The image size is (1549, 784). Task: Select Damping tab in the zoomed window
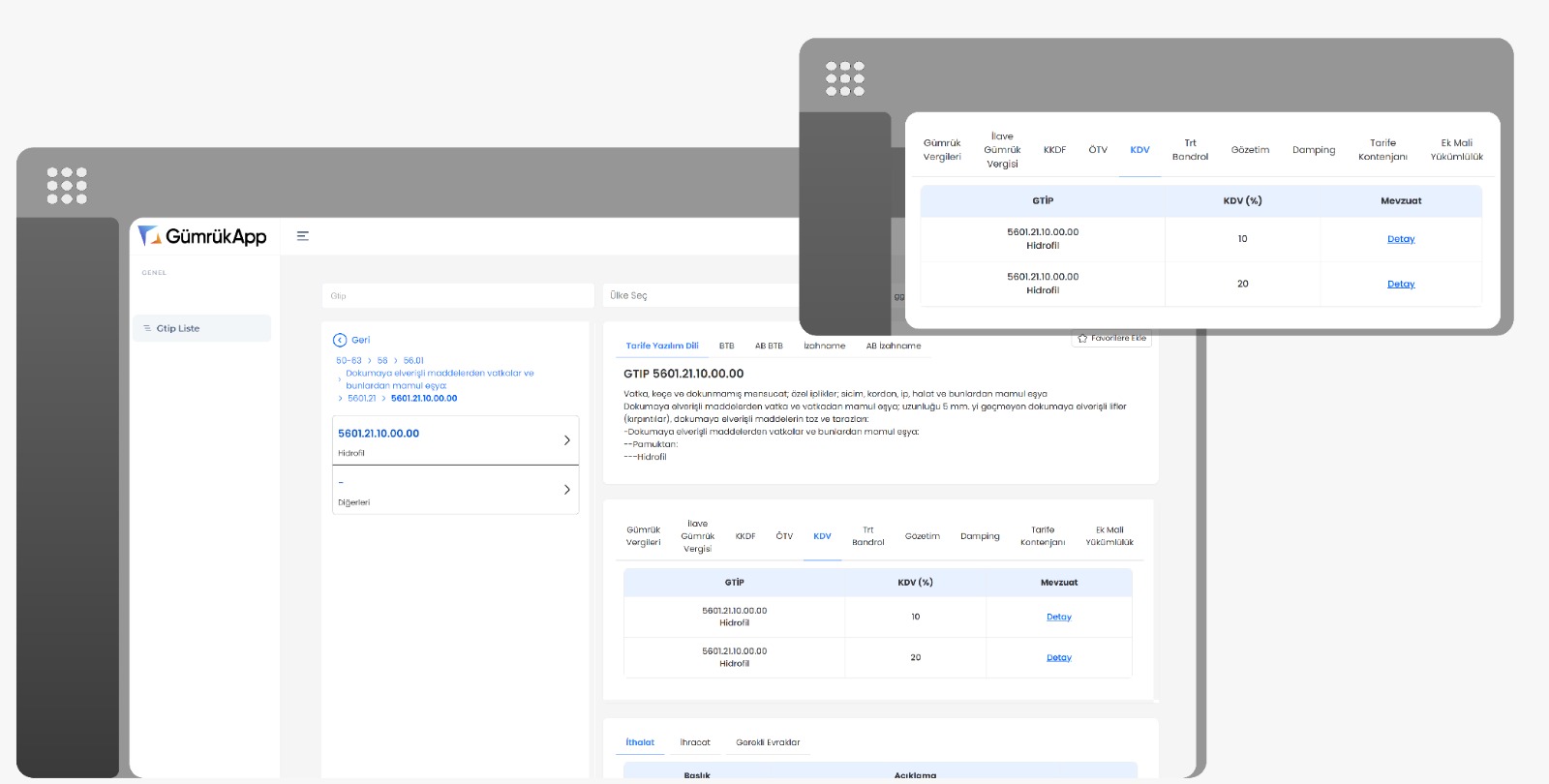[x=1313, y=150]
